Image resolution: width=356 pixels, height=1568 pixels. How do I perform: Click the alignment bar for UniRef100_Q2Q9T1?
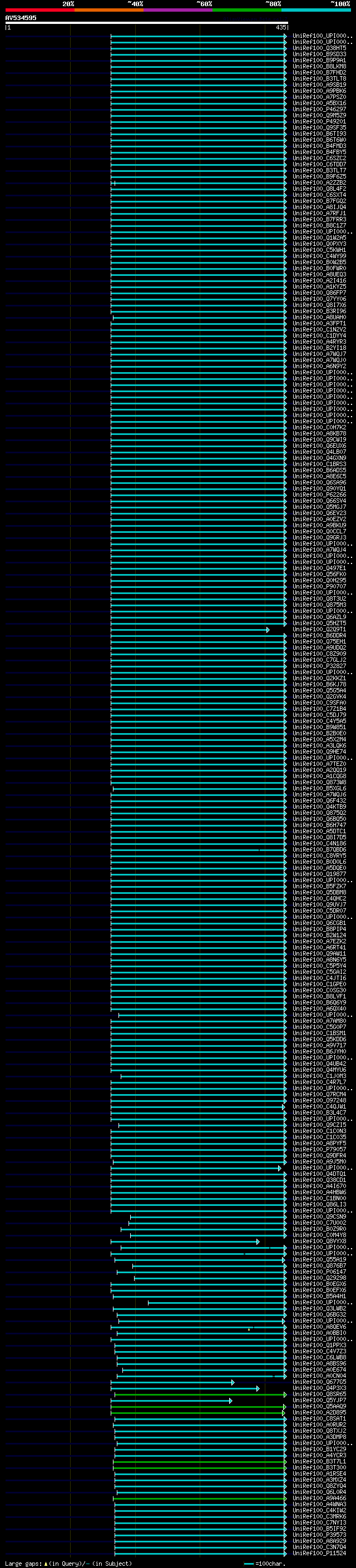[x=190, y=630]
